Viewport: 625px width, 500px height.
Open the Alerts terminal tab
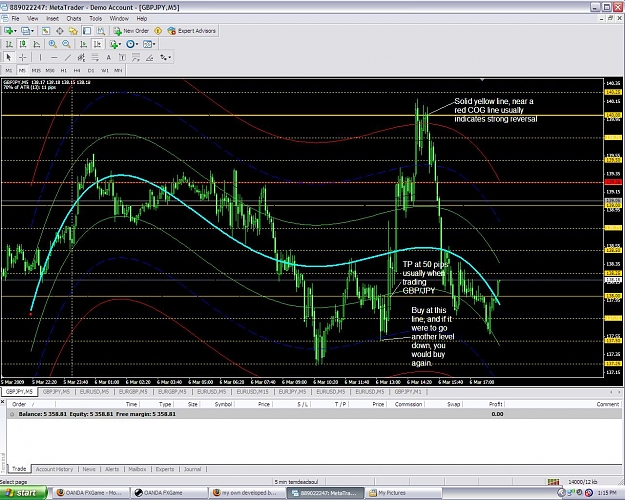(112, 469)
